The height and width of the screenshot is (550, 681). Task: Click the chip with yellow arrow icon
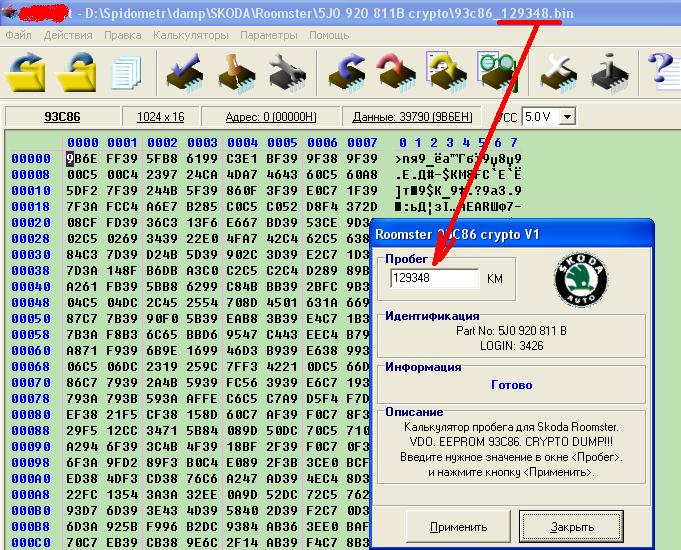pyautogui.click(x=447, y=73)
